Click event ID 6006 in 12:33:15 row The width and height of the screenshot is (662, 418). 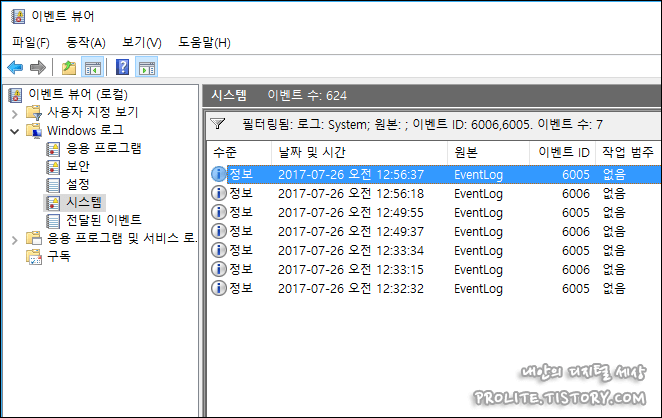[x=576, y=270]
